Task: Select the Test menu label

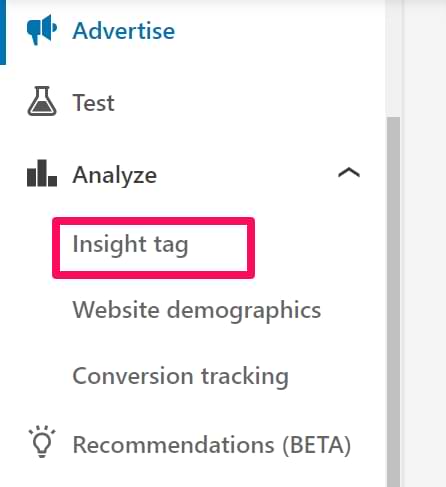Action: pyautogui.click(x=94, y=102)
